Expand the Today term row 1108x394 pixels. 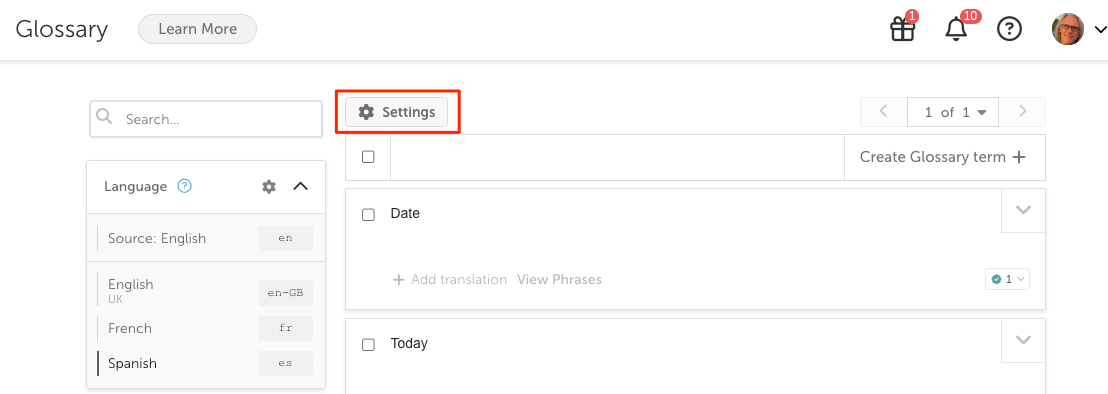pos(1023,340)
